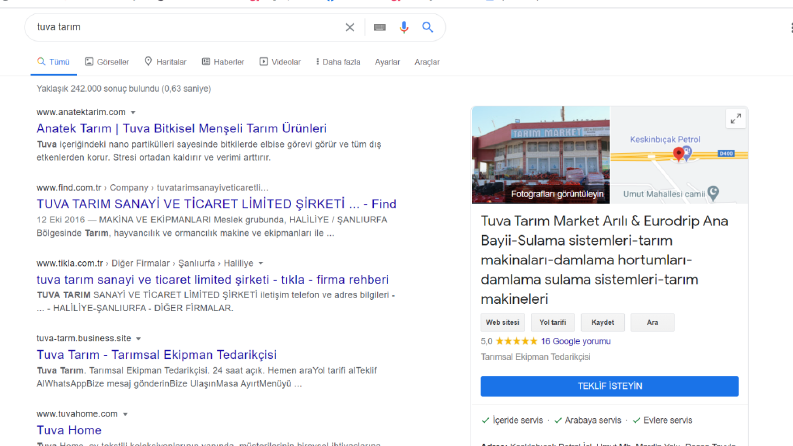Click the Tarımsal Ekipman Tedarikçisi category text
The image size is (793, 446).
click(535, 357)
